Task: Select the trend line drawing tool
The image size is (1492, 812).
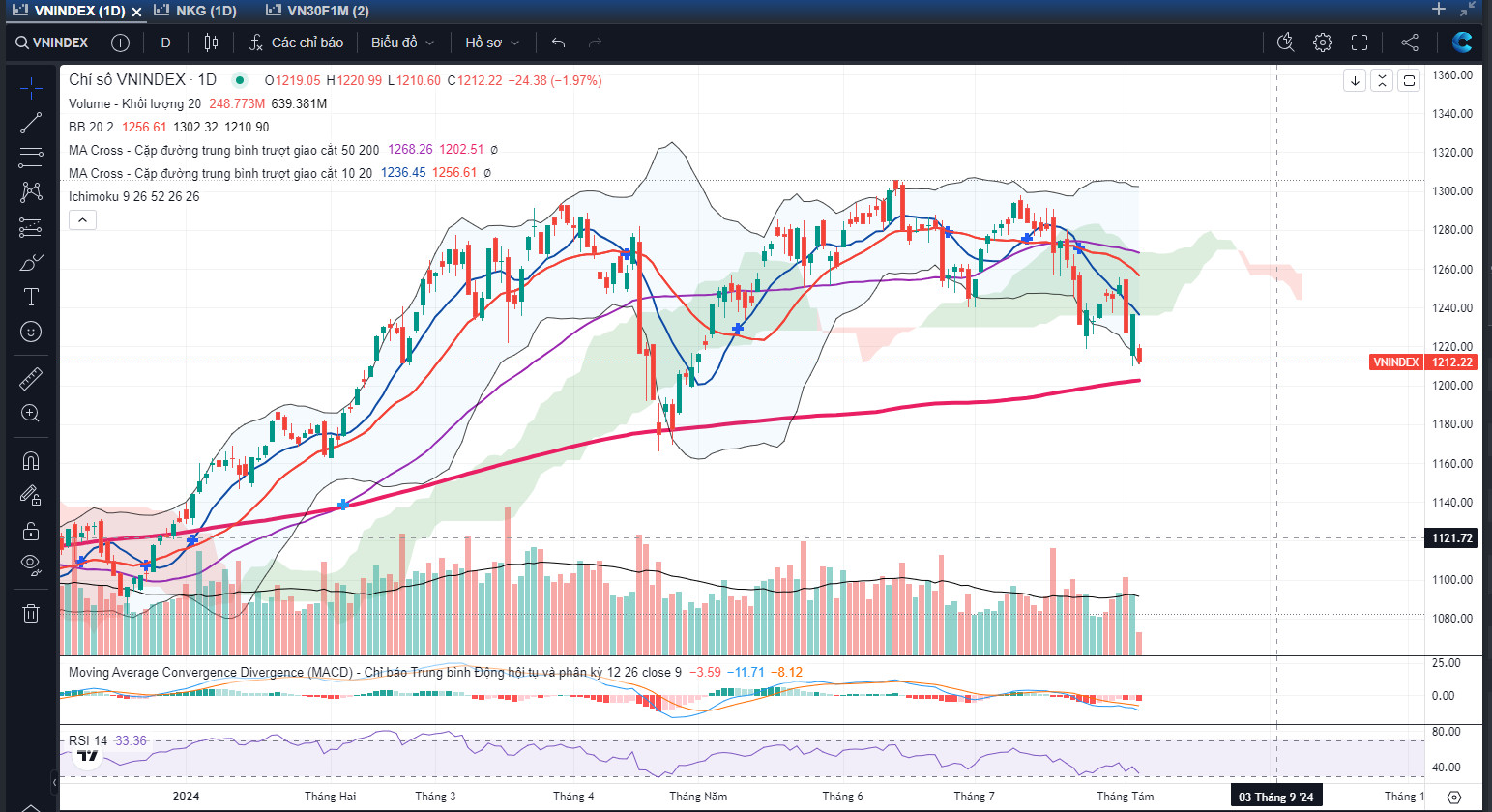Action: coord(31,123)
